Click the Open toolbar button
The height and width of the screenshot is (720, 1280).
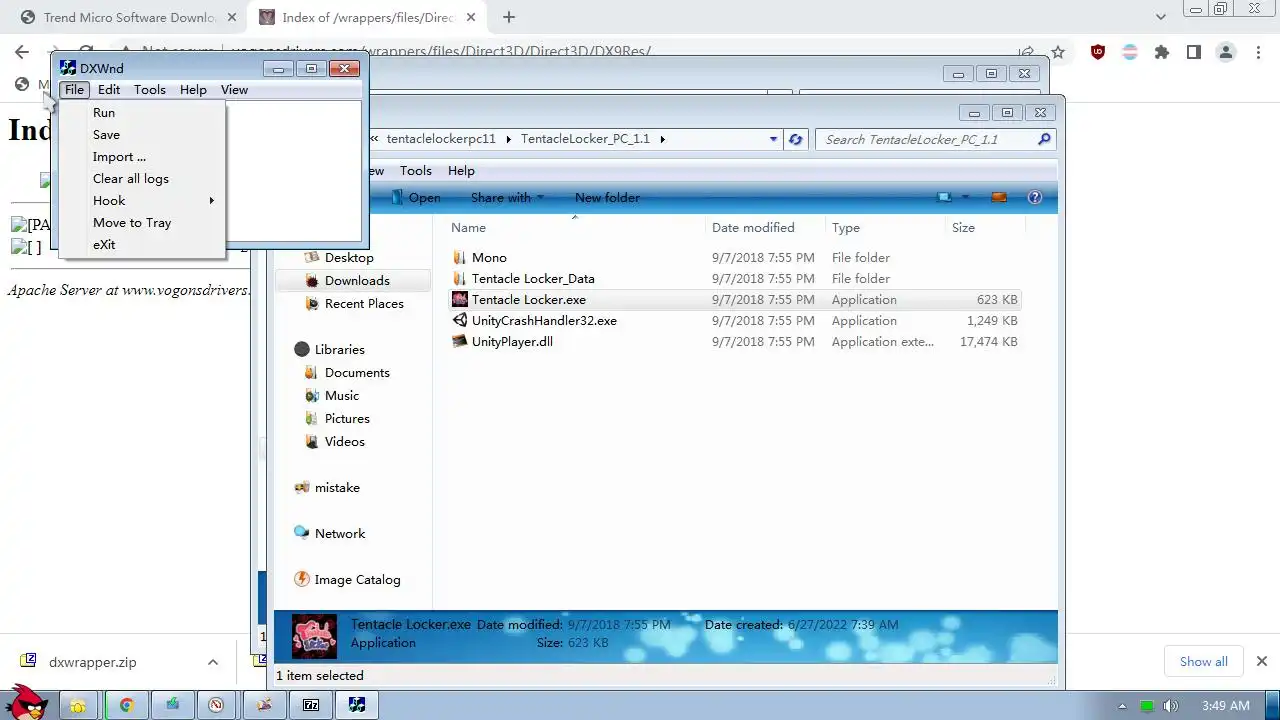415,198
